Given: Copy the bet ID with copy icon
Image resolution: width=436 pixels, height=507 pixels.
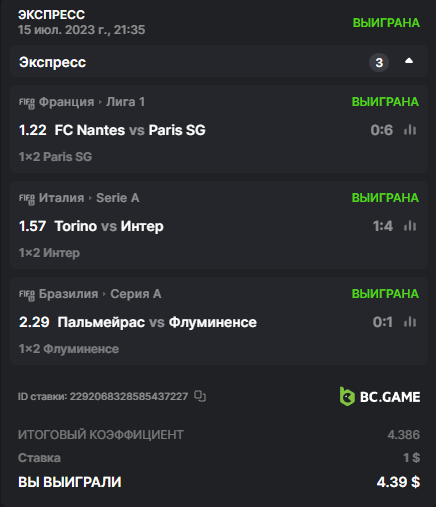Looking at the screenshot, I should (200, 396).
